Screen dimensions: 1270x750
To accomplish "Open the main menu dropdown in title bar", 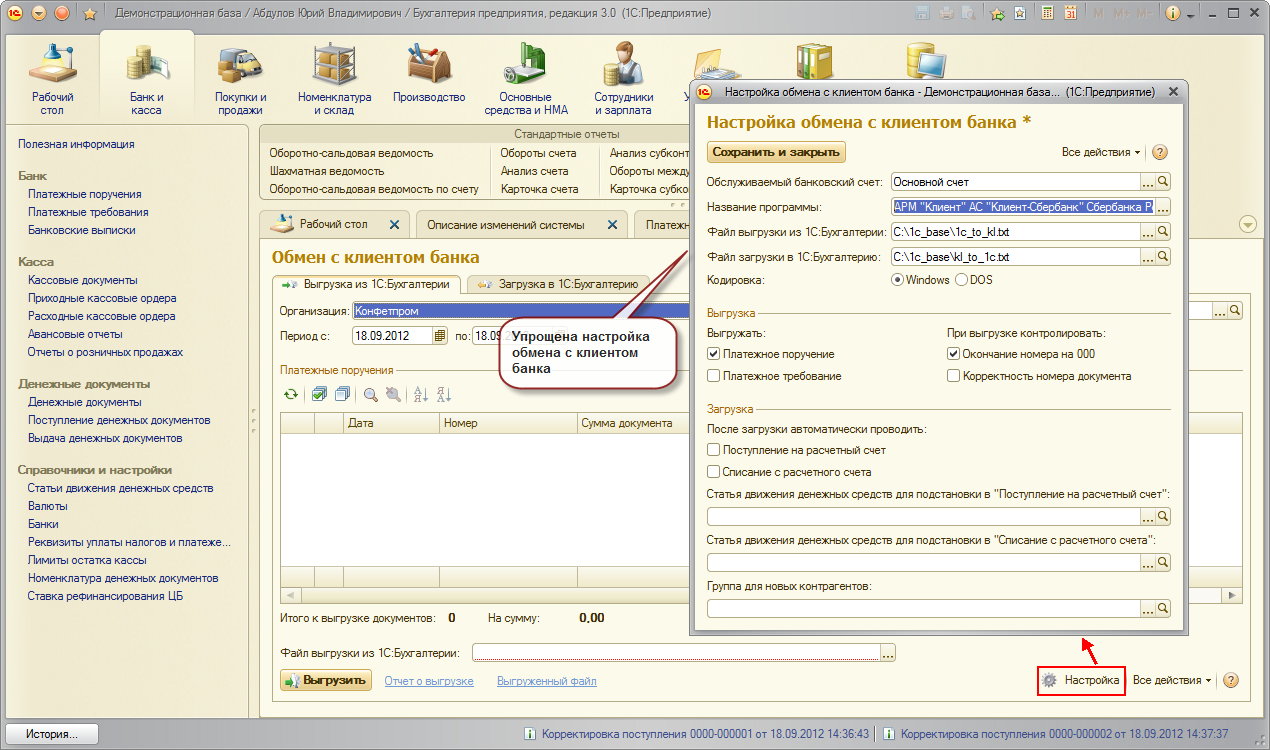I will tap(39, 14).
